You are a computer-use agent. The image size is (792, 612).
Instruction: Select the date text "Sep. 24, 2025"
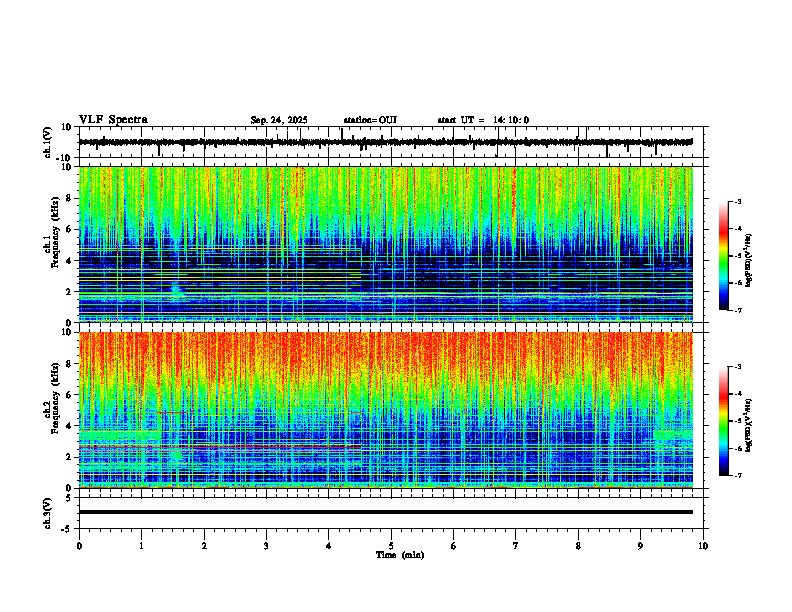pos(279,120)
